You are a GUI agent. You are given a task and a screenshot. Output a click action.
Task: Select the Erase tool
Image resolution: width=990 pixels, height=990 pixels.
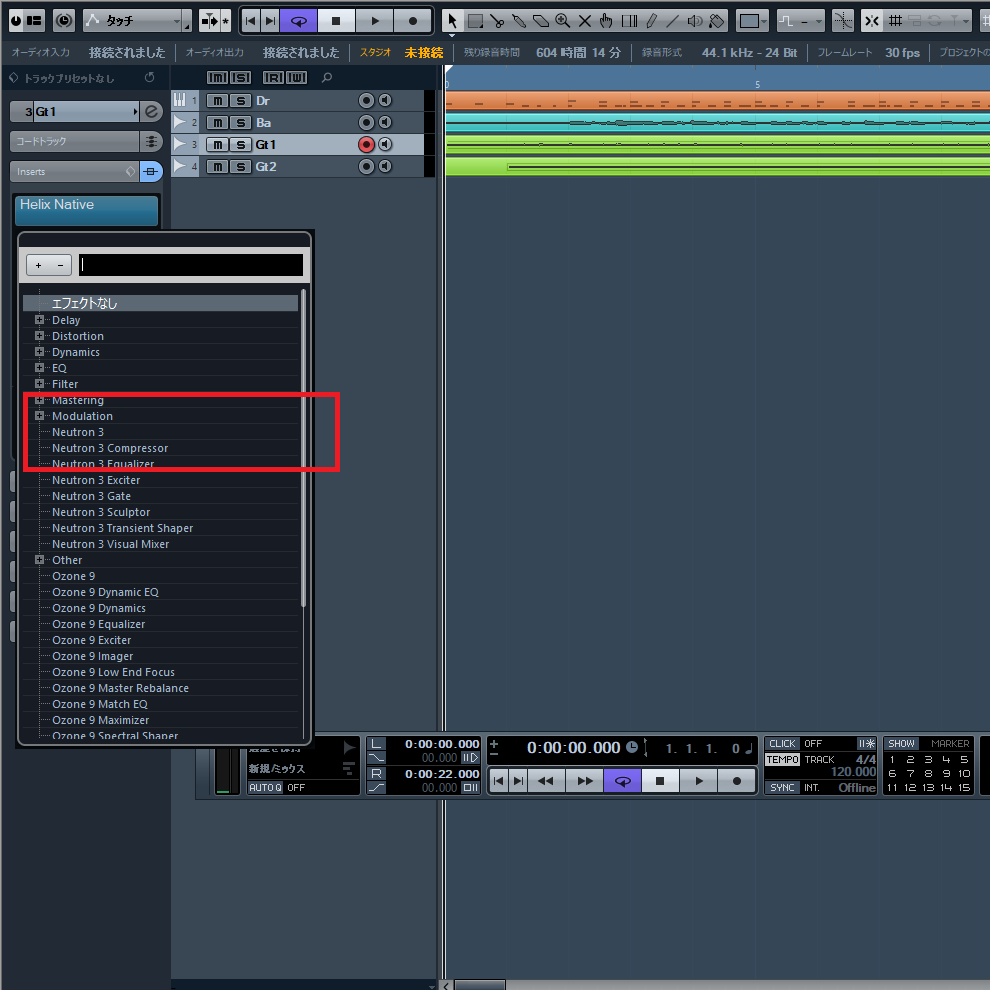tap(541, 21)
